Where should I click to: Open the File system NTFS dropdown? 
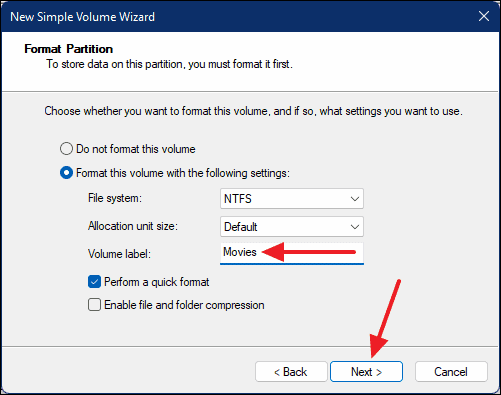[x=292, y=199]
